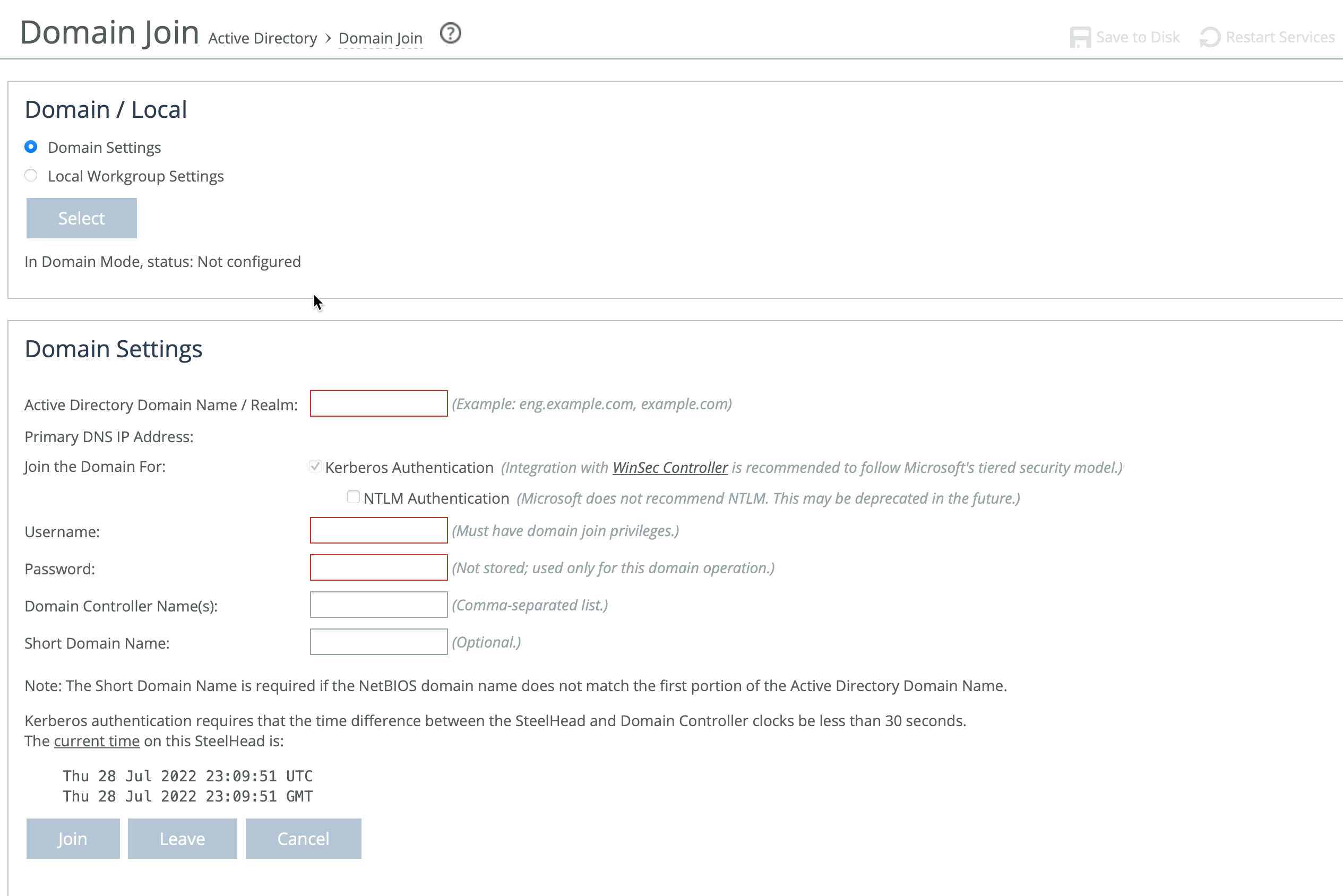Select the Domain Settings radio button
Viewport: 1343px width, 896px height.
(31, 147)
